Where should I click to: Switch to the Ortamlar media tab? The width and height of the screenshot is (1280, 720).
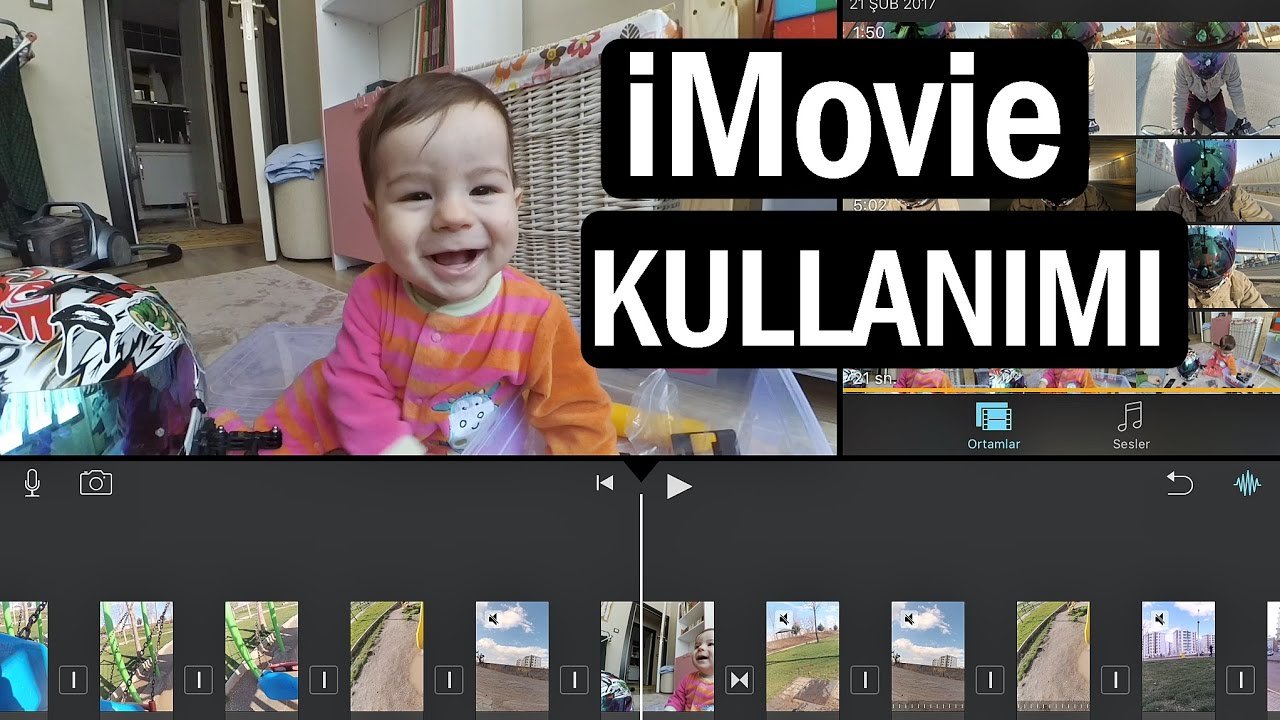point(994,425)
